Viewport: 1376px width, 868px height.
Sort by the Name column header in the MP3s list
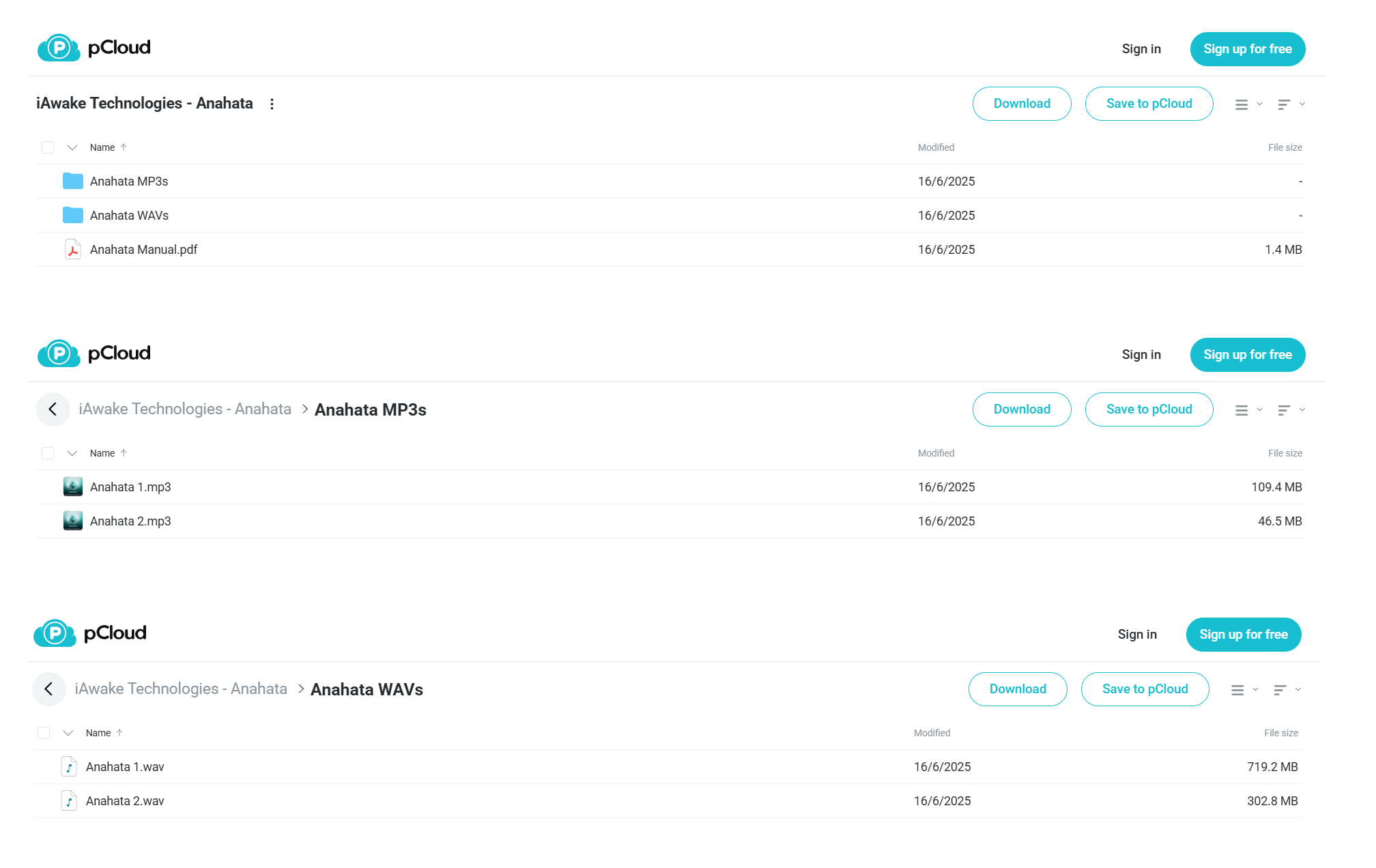coord(102,453)
